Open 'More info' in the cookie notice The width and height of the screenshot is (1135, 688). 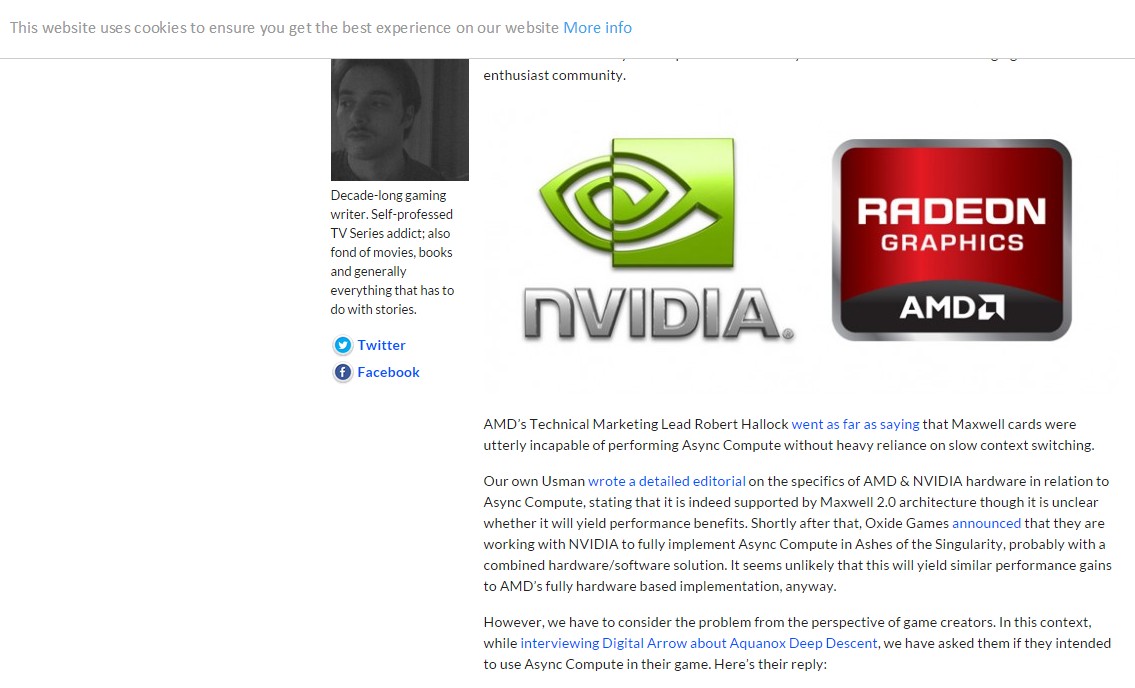(597, 28)
